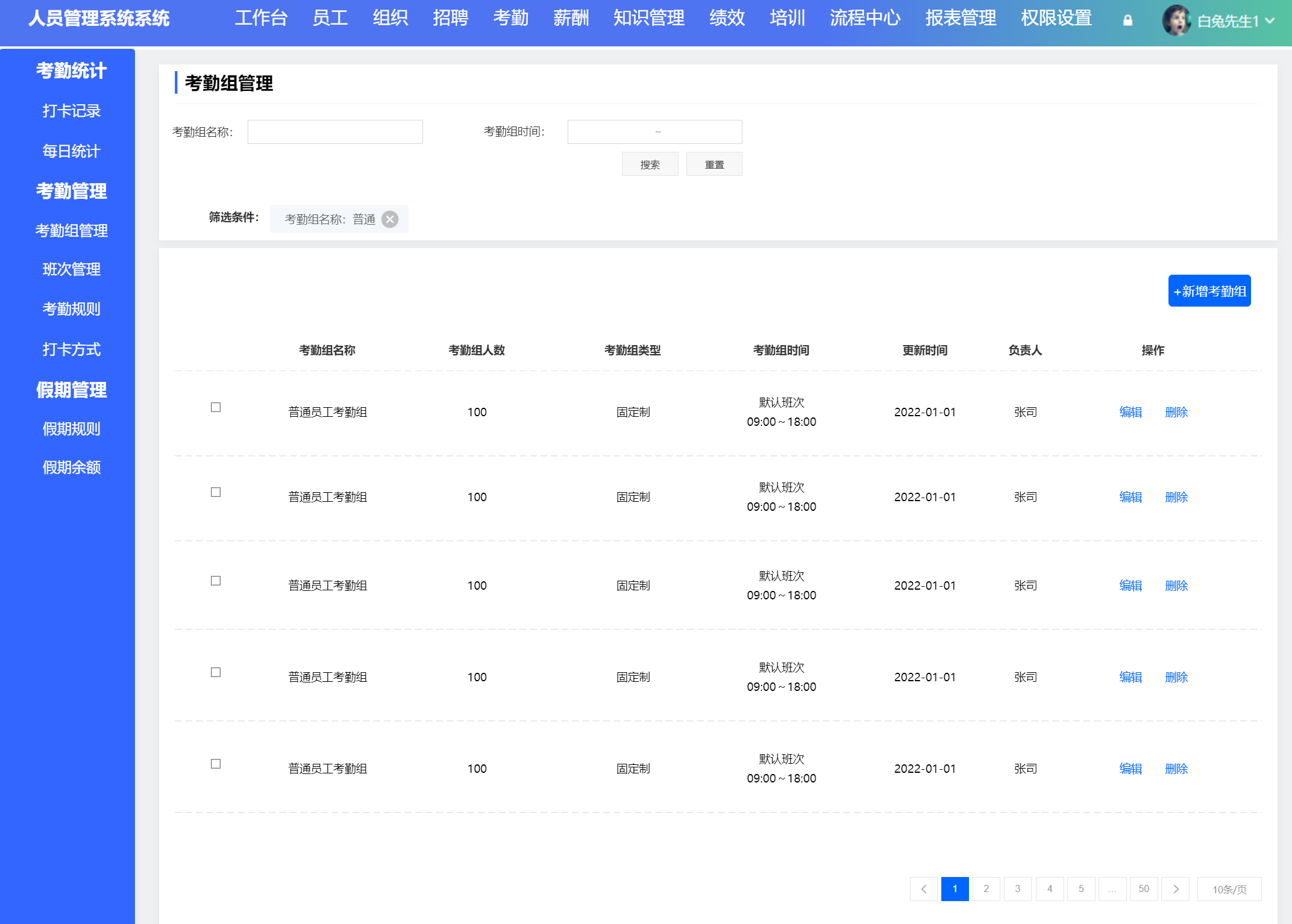Image resolution: width=1292 pixels, height=924 pixels.
Task: Go to previous page arrow in pagination
Action: click(x=924, y=889)
